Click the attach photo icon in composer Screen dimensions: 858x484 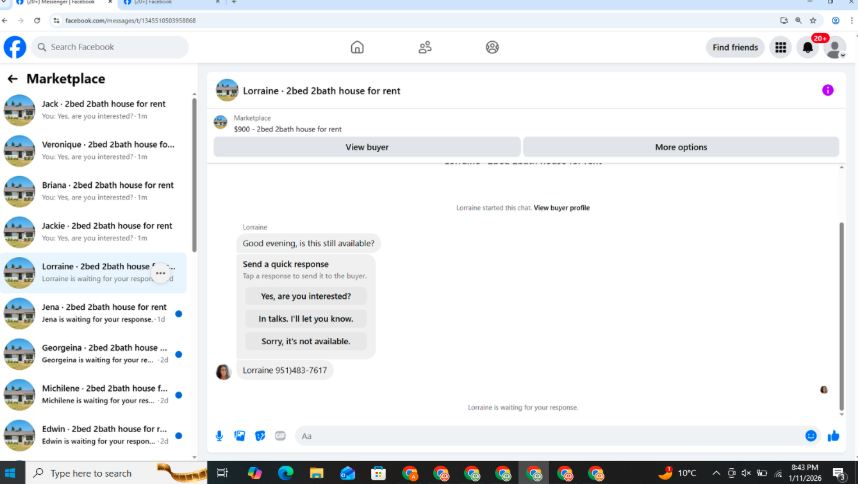240,436
